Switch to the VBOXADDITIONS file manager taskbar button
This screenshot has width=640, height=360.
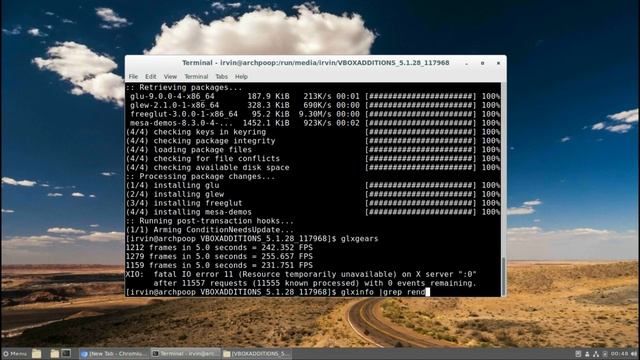coord(257,353)
